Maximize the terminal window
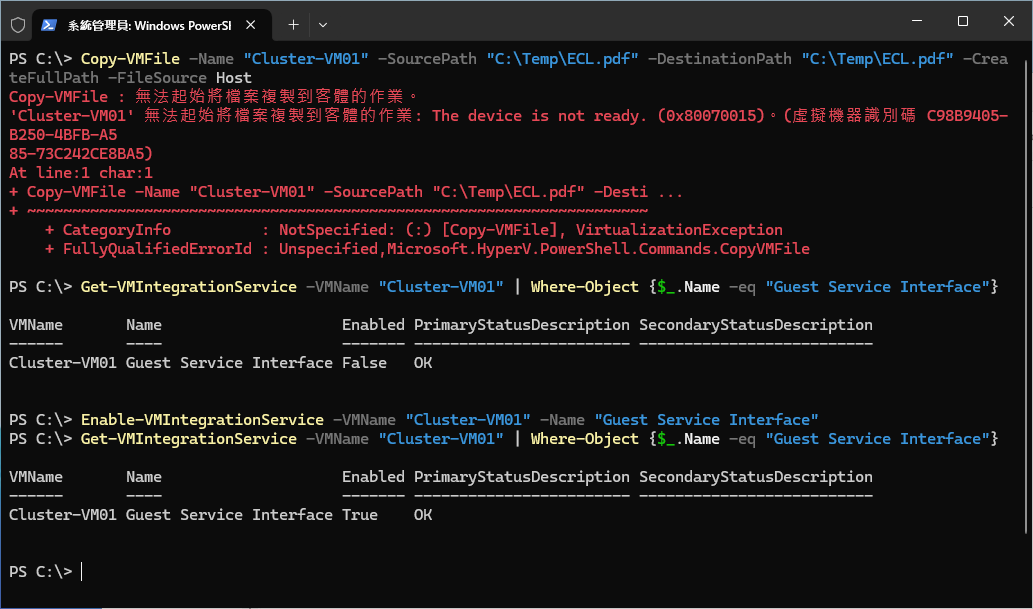 [962, 21]
